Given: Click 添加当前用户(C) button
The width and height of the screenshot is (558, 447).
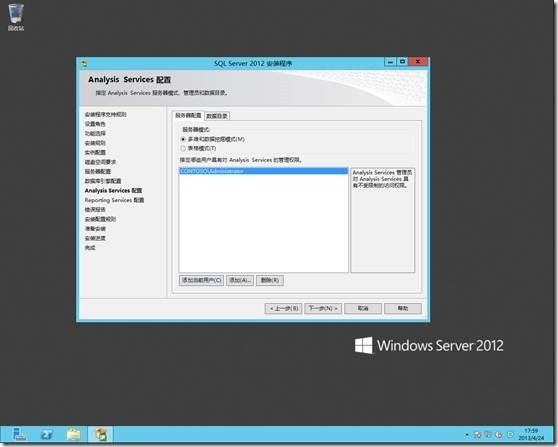Looking at the screenshot, I should [201, 280].
